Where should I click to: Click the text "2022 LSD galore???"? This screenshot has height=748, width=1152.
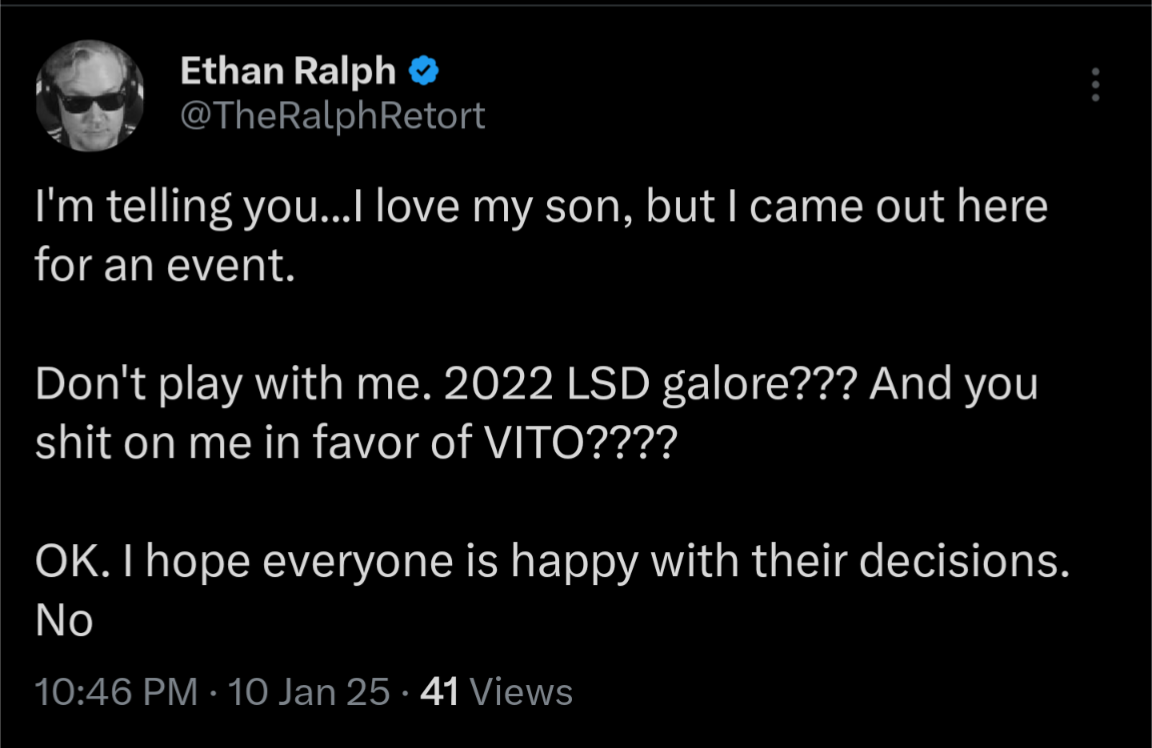tap(650, 384)
